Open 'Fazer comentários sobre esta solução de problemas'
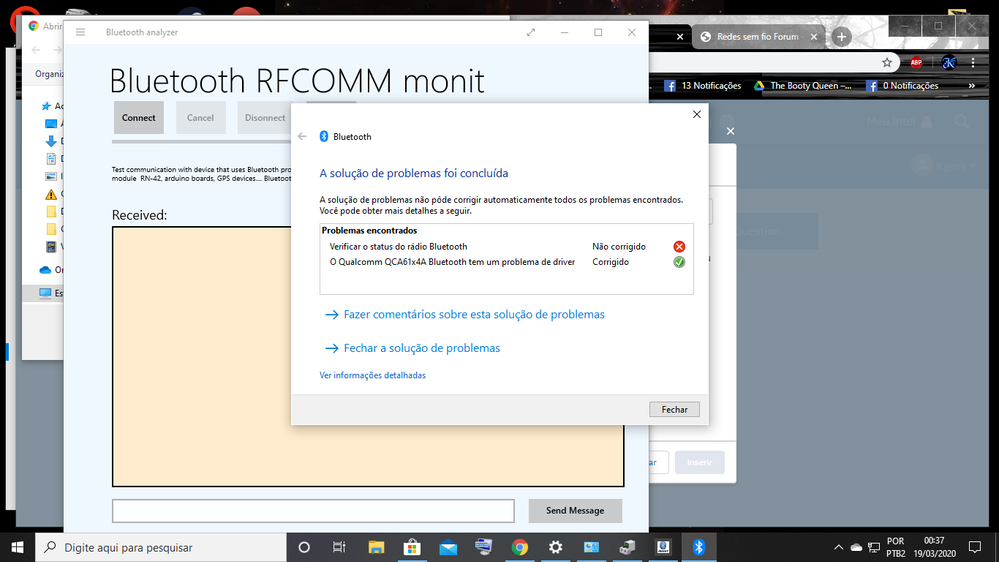 [x=474, y=314]
